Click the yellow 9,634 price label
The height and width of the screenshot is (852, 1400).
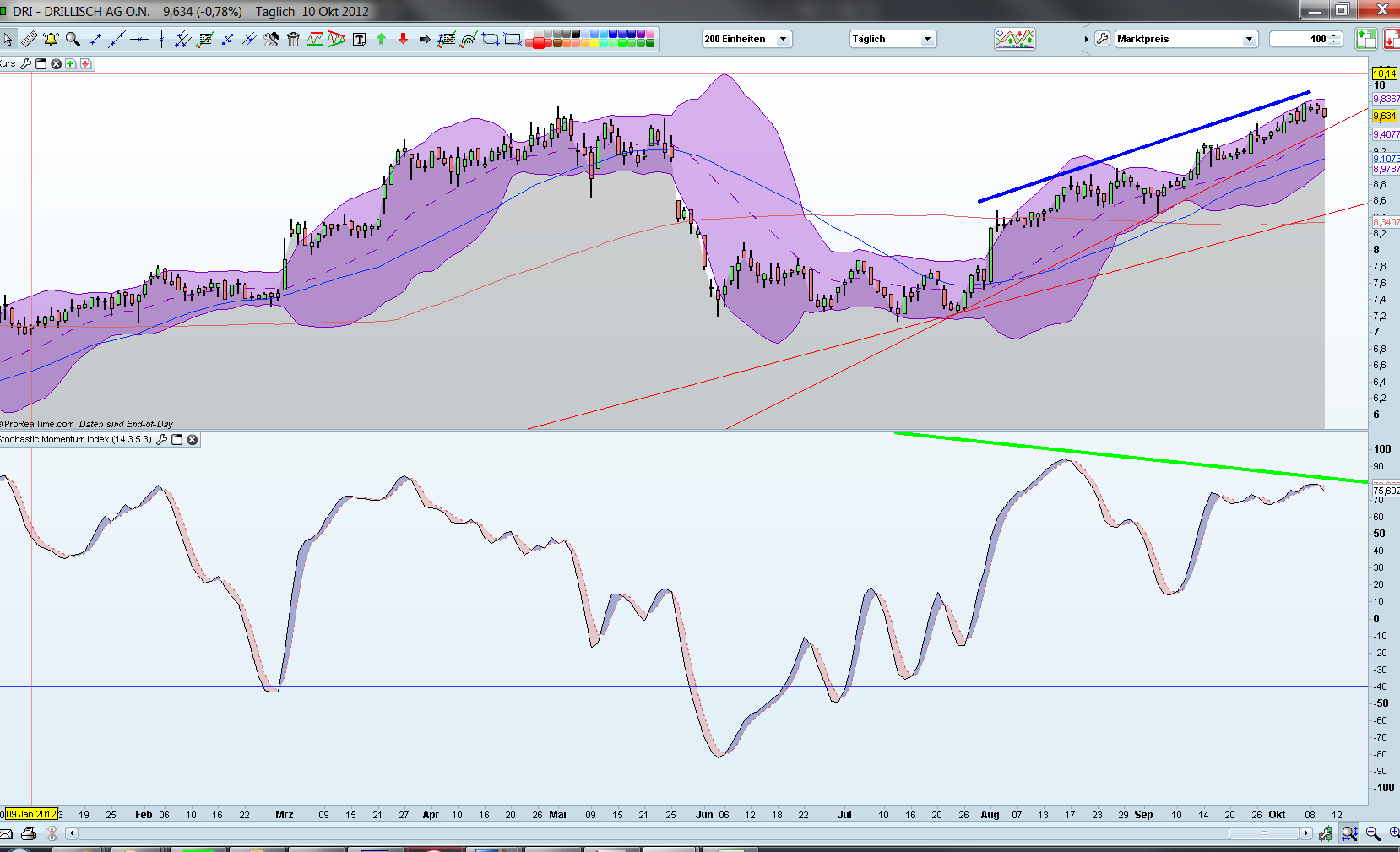[1385, 117]
